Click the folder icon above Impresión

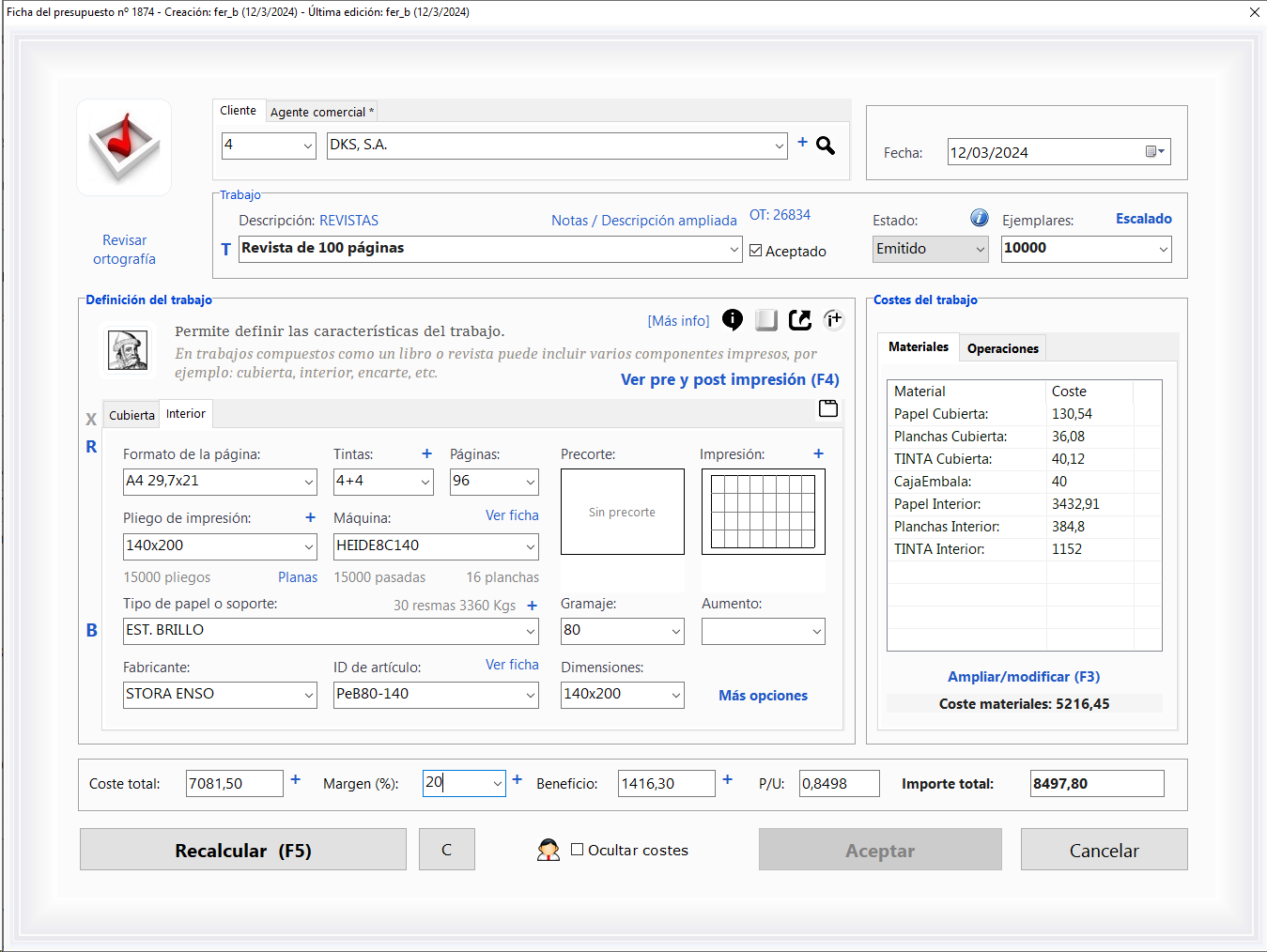(x=828, y=408)
